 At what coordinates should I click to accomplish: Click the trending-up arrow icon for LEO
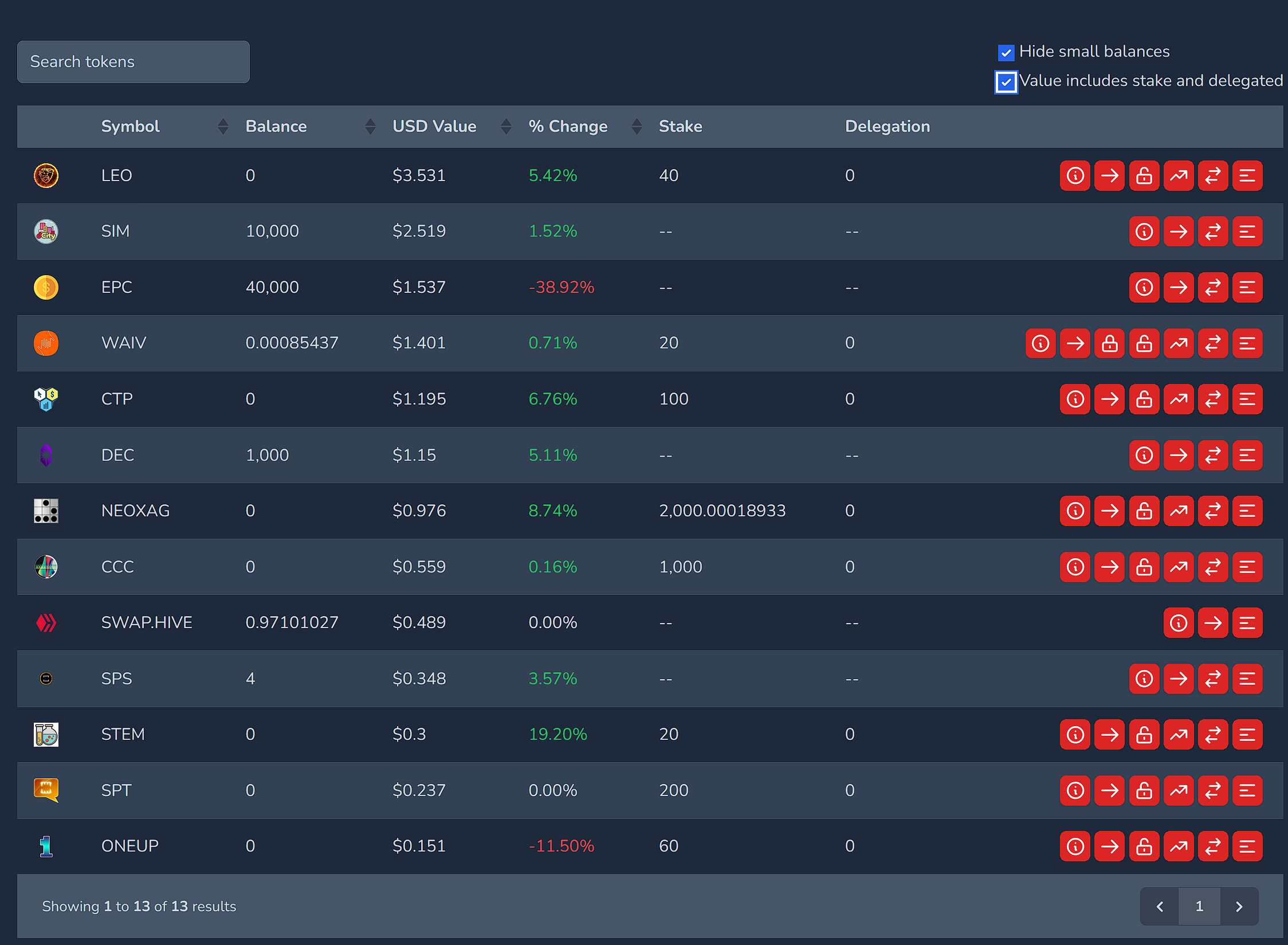(x=1179, y=175)
